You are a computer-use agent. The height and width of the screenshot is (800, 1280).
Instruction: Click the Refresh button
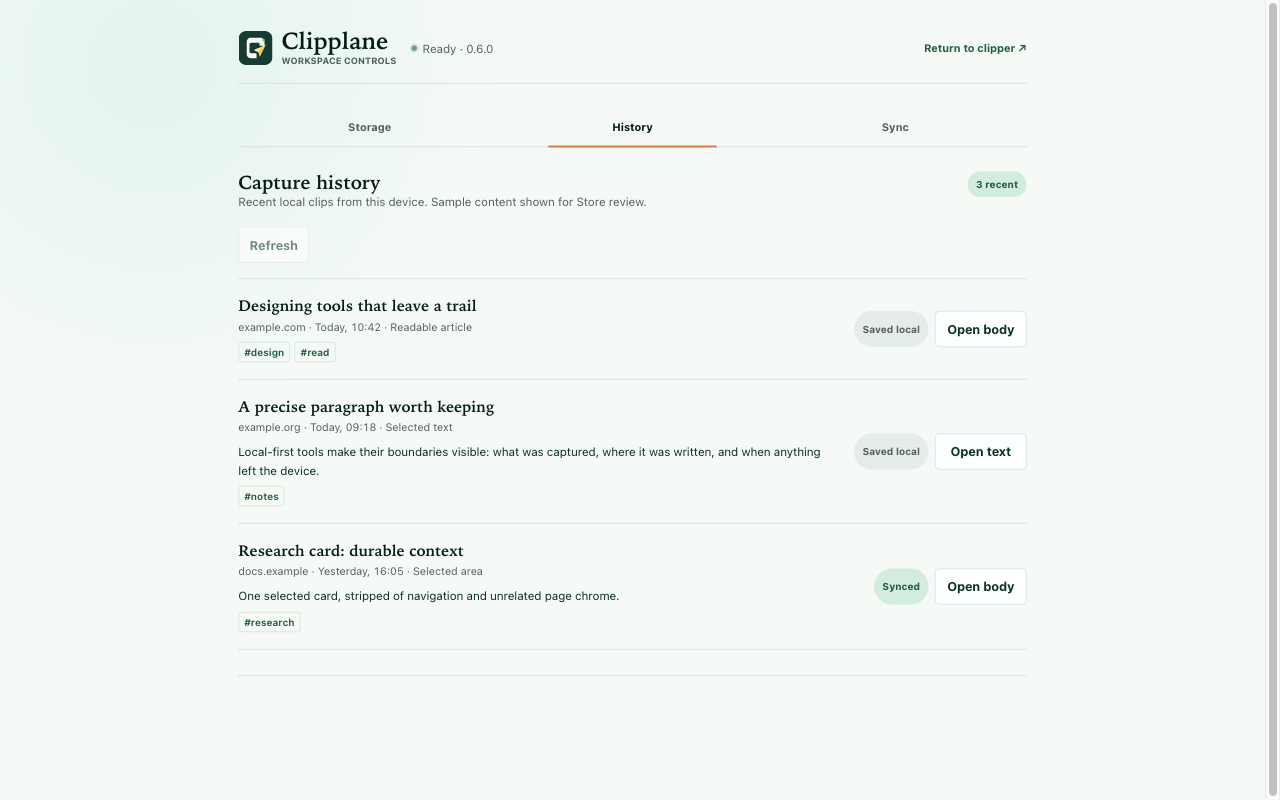pyautogui.click(x=274, y=245)
